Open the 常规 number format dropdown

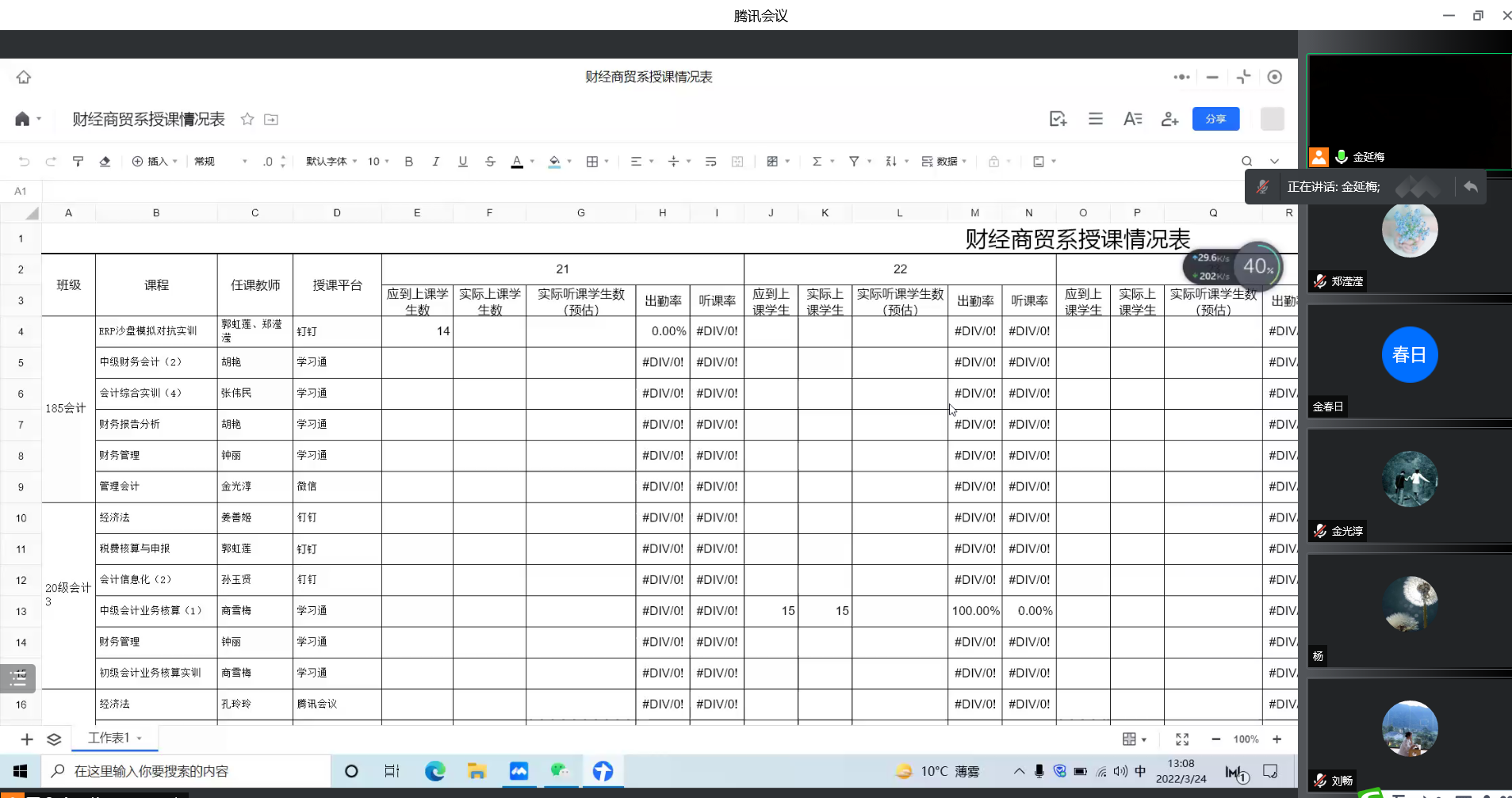point(220,162)
